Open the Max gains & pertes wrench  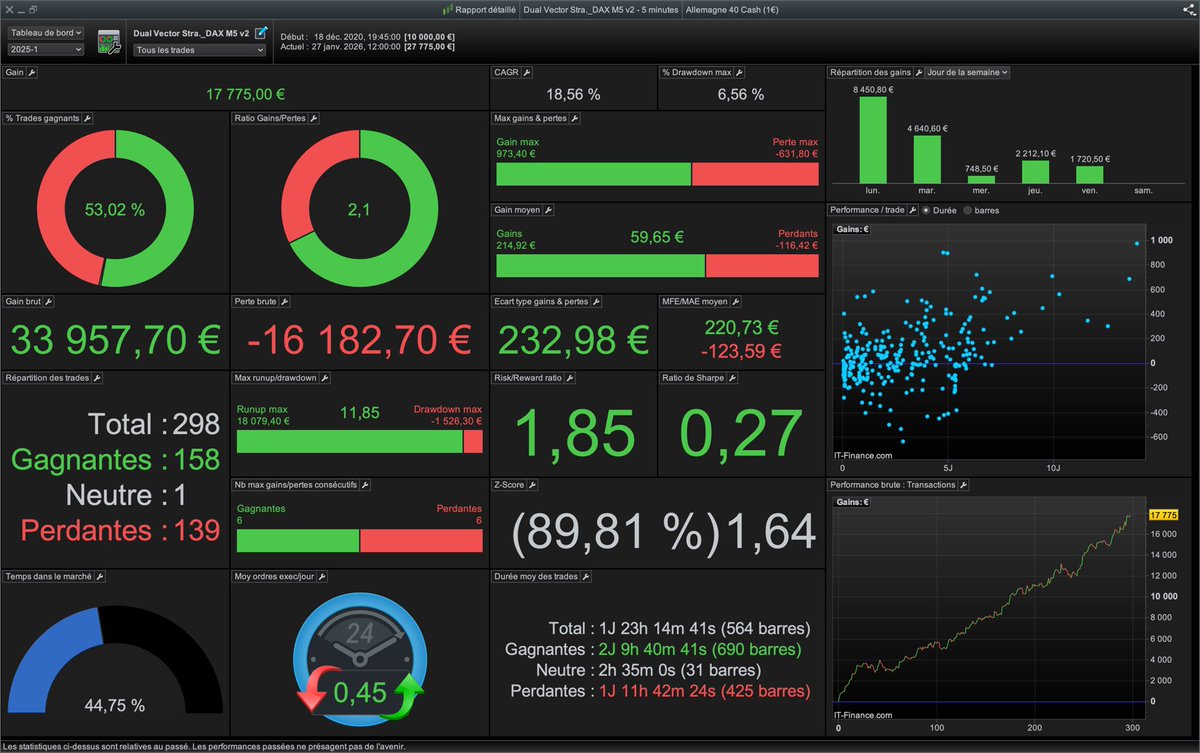coord(575,118)
